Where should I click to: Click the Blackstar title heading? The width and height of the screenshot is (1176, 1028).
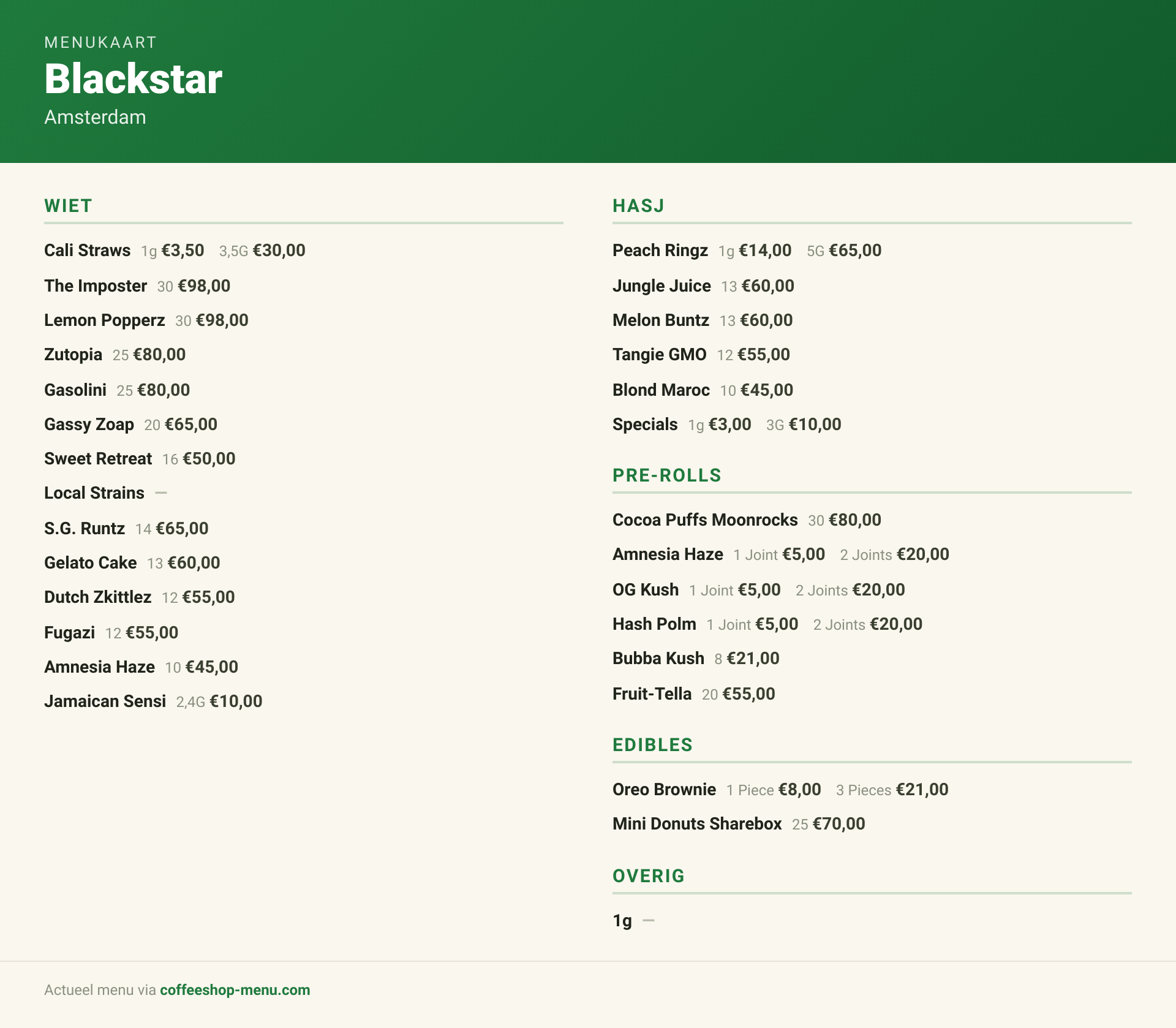(133, 79)
